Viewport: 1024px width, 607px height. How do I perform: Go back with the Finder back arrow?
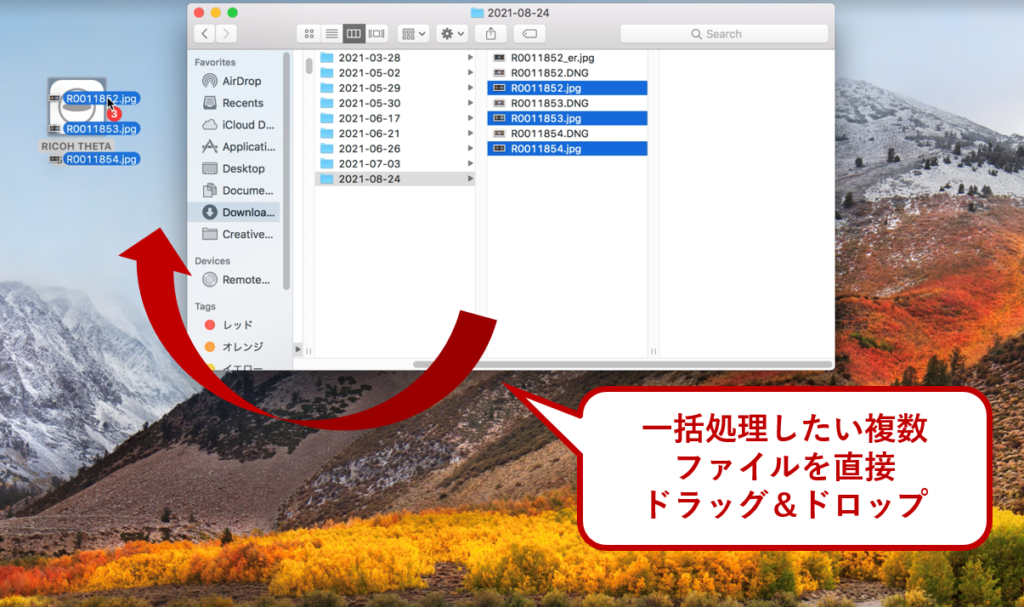tap(204, 33)
